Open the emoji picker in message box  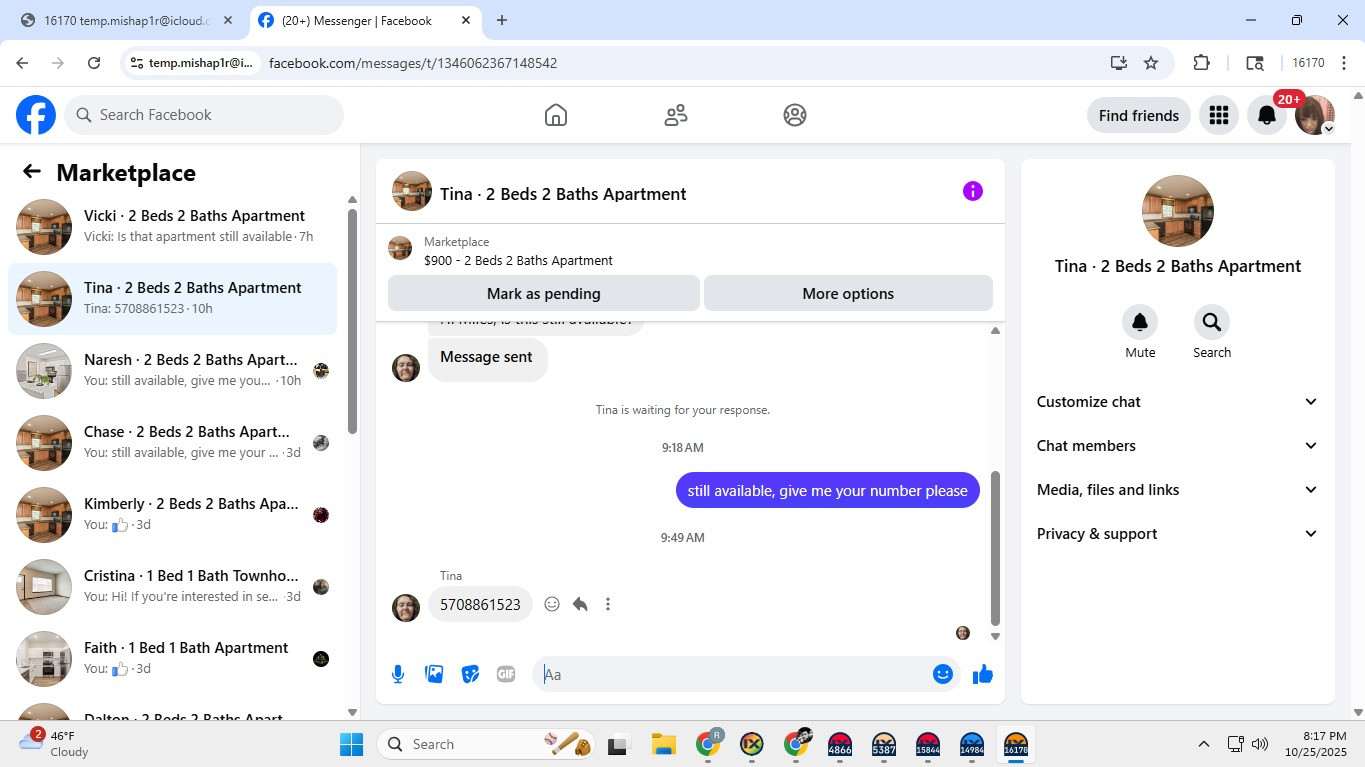pos(942,674)
